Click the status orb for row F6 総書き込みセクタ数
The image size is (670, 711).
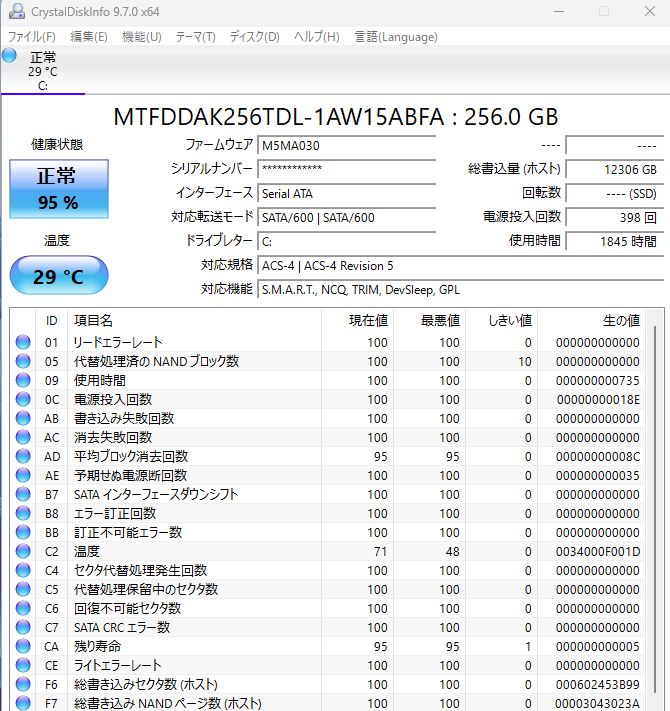23,684
